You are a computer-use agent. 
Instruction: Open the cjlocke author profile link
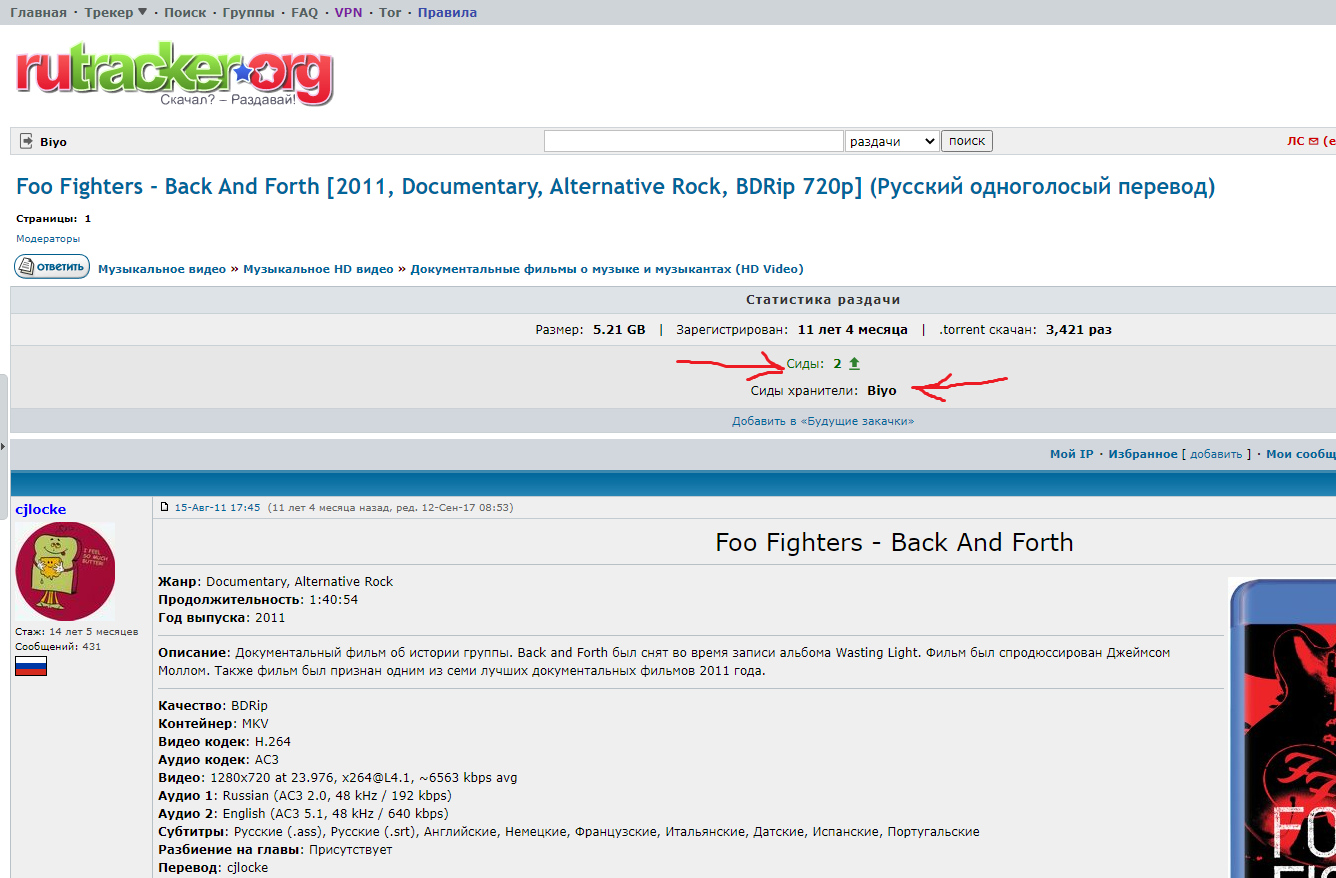point(40,509)
